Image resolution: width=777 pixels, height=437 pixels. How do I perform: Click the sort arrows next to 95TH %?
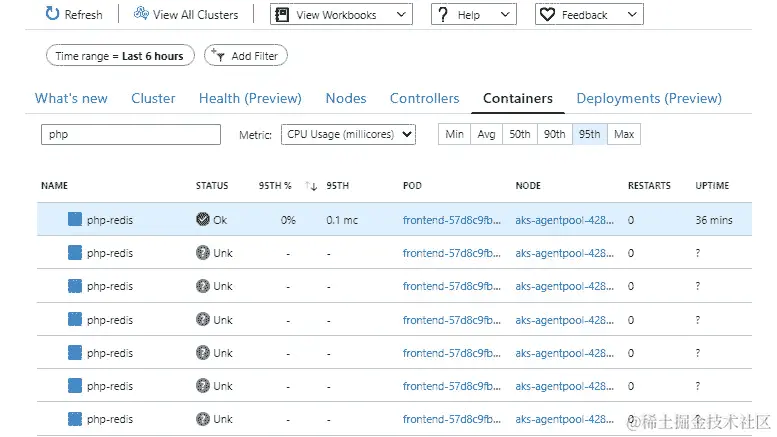click(x=311, y=186)
